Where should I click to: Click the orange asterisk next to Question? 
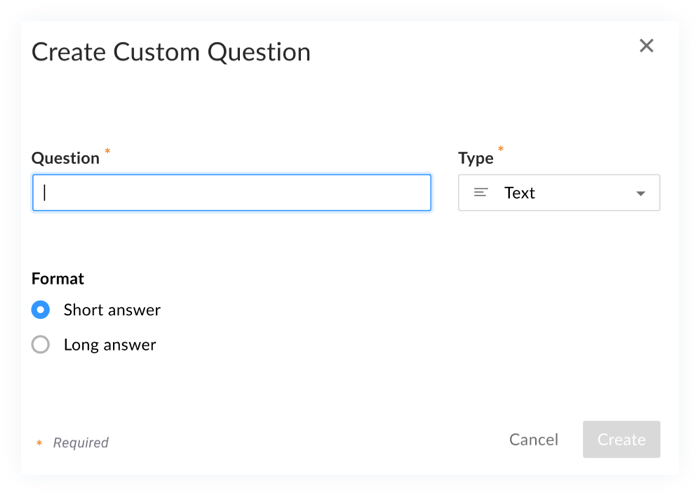click(x=108, y=152)
